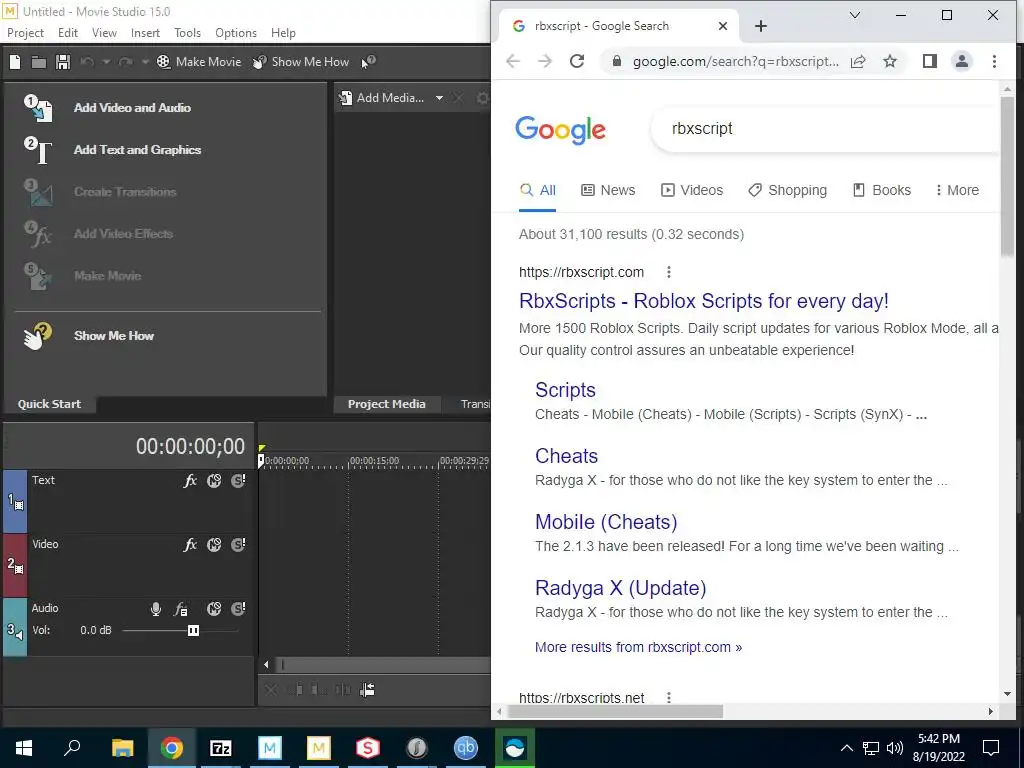1024x768 pixels.
Task: Solo the Text track
Action: tap(238, 481)
